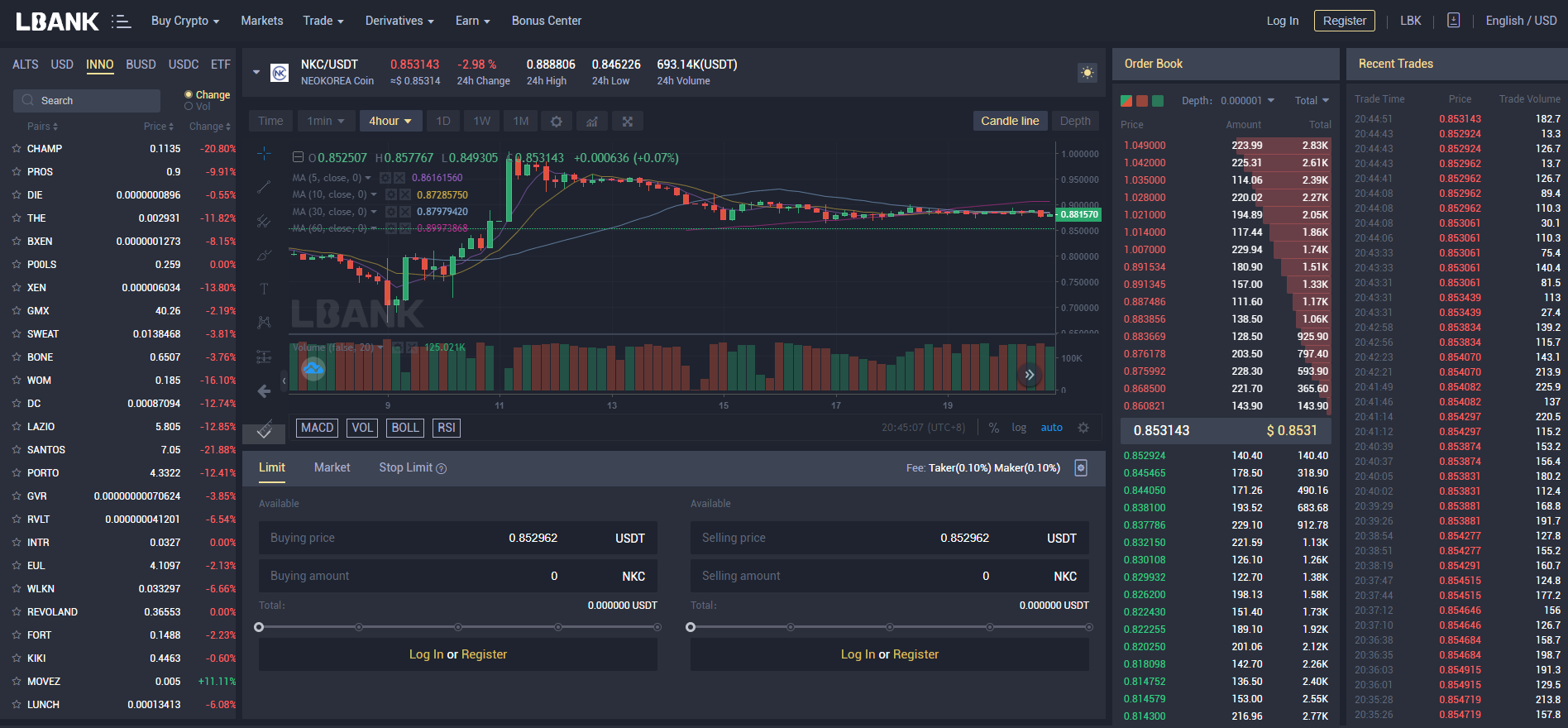Show only buy orders in order book
This screenshot has height=728, width=1568.
pyautogui.click(x=1158, y=101)
